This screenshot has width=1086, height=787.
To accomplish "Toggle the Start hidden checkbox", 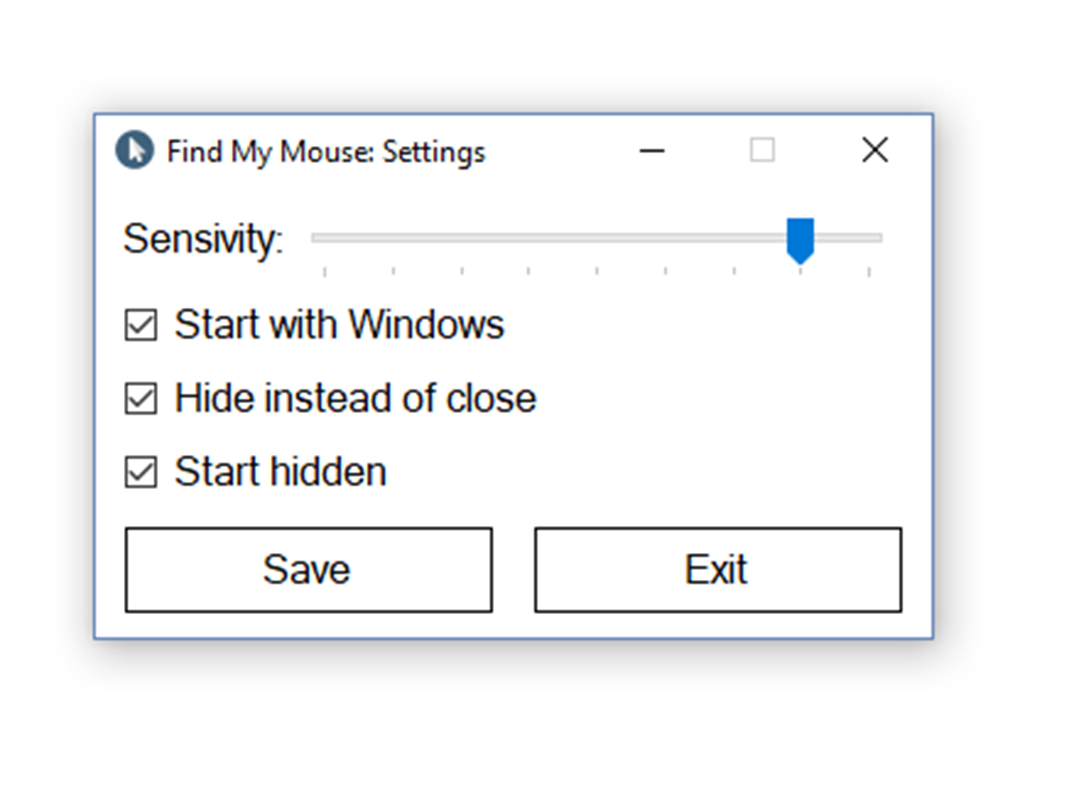I will [140, 471].
